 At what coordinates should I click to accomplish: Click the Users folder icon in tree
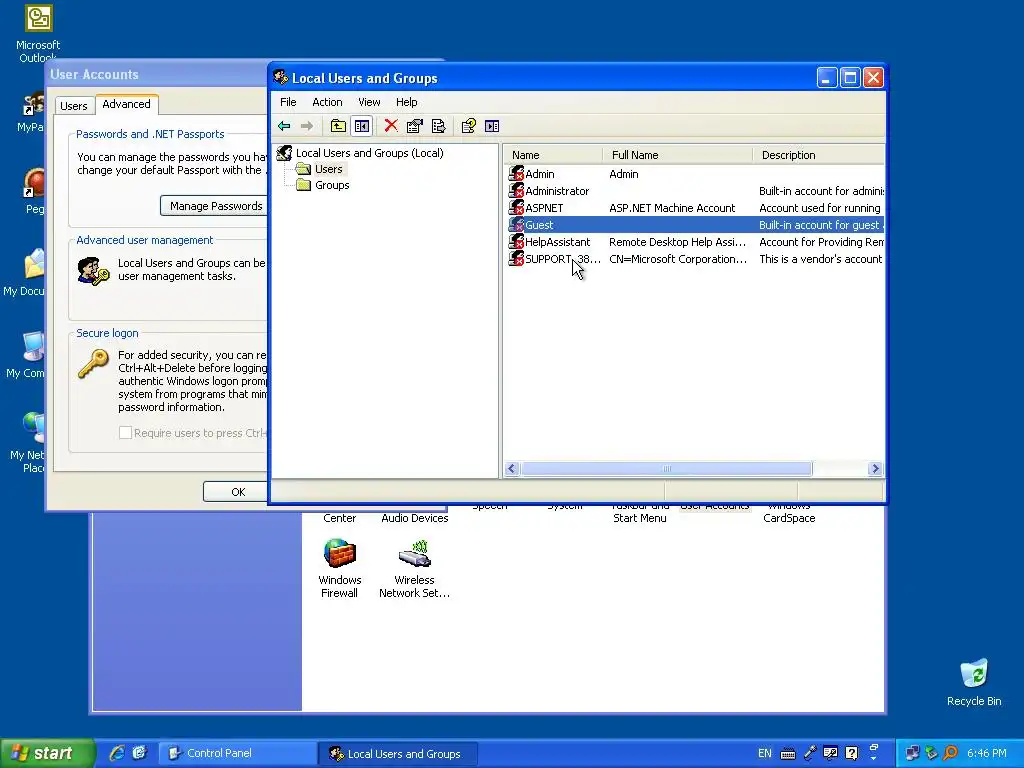tap(303, 169)
